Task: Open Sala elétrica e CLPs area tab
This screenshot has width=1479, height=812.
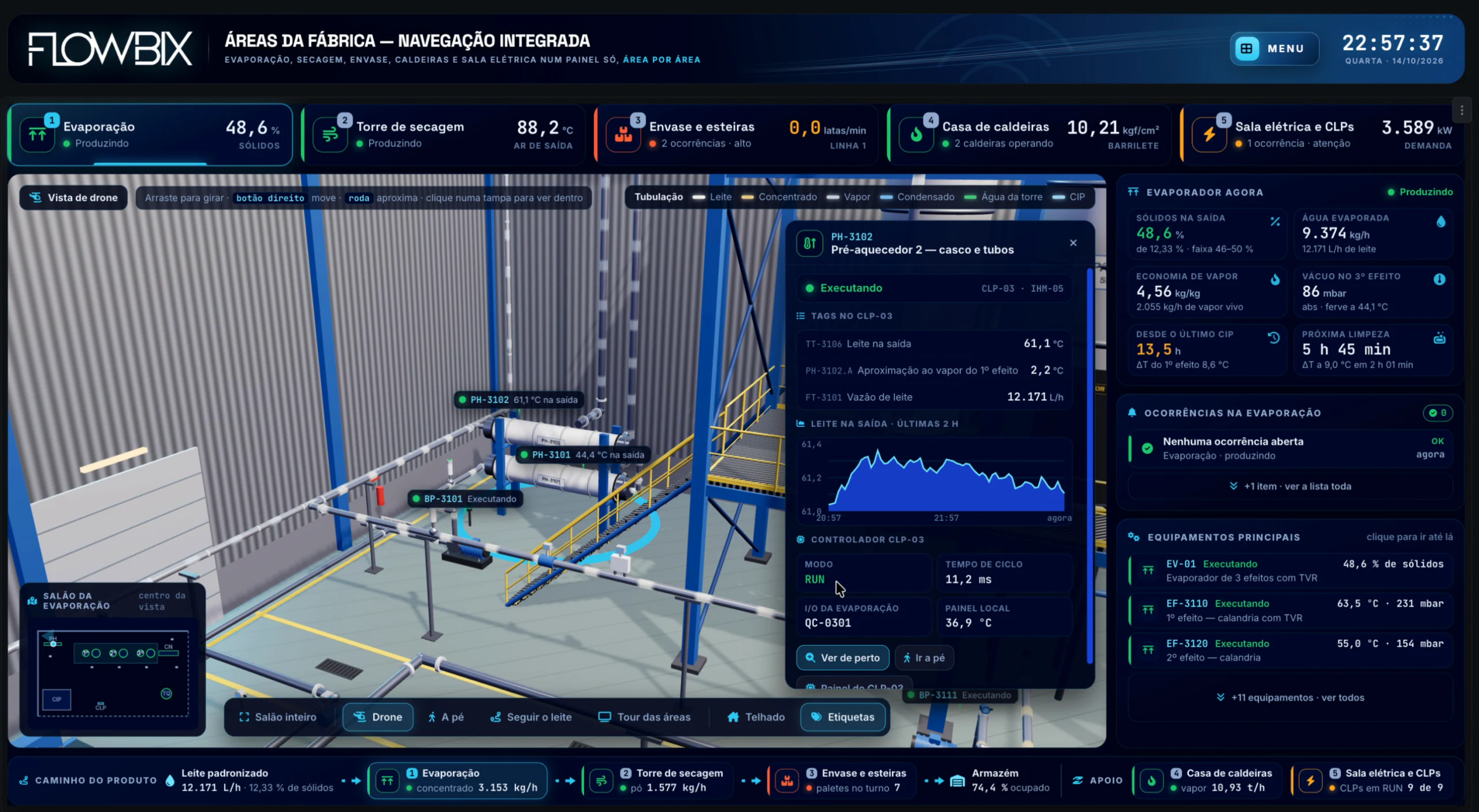Action: pyautogui.click(x=1322, y=135)
